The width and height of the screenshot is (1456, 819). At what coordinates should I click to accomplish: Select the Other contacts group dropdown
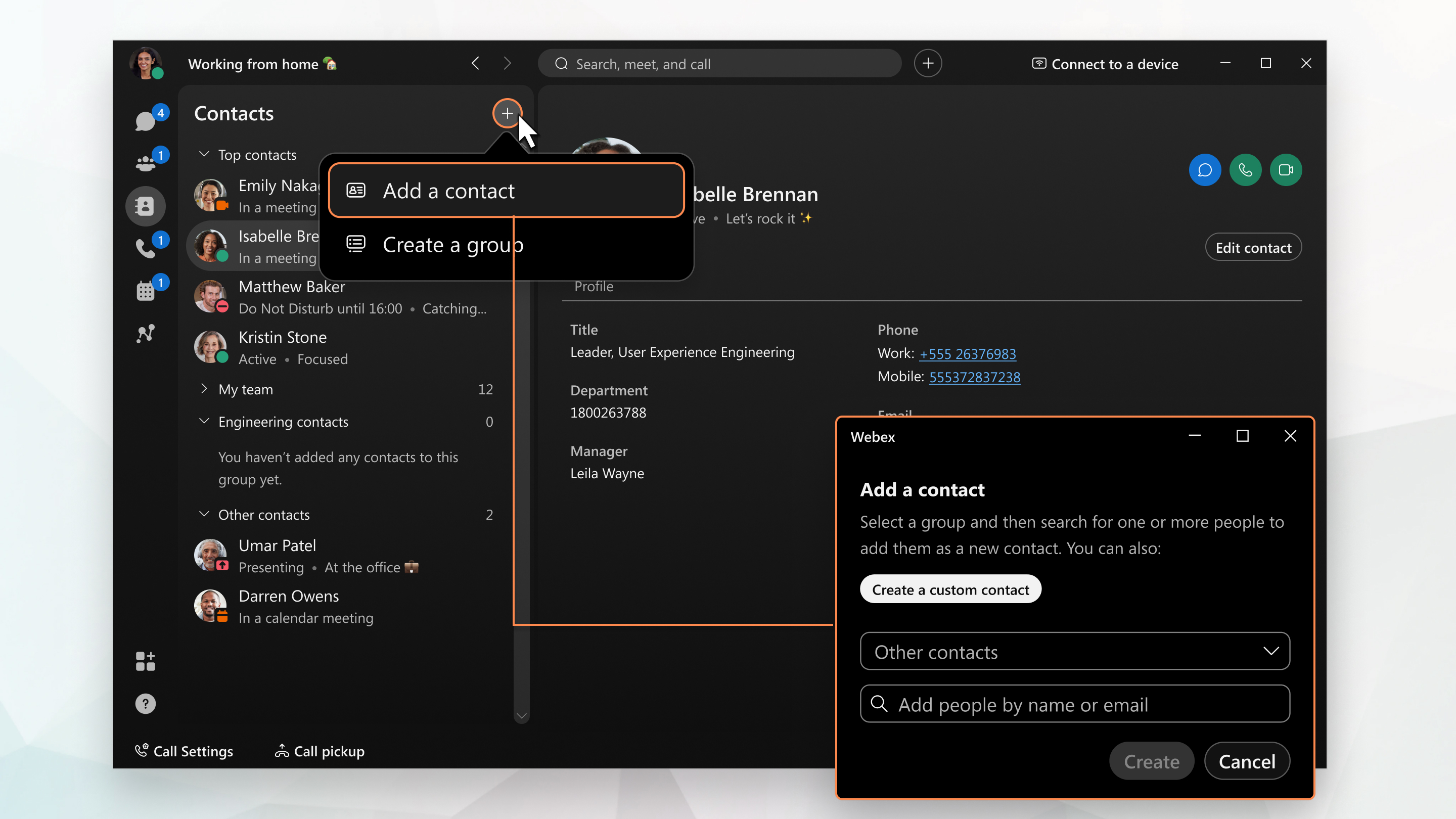[x=1075, y=652]
